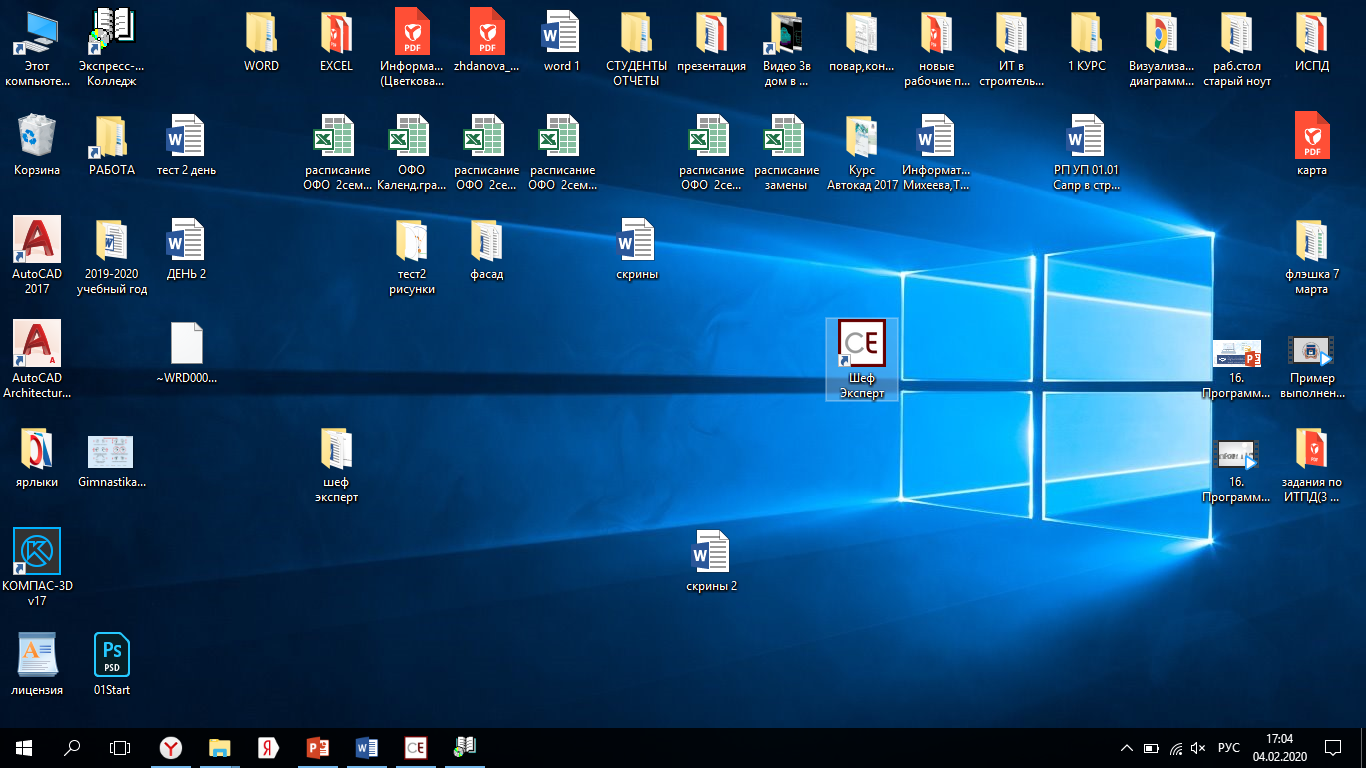Select the Экспресс-Колледж shortcut
The width and height of the screenshot is (1366, 768).
(112, 48)
